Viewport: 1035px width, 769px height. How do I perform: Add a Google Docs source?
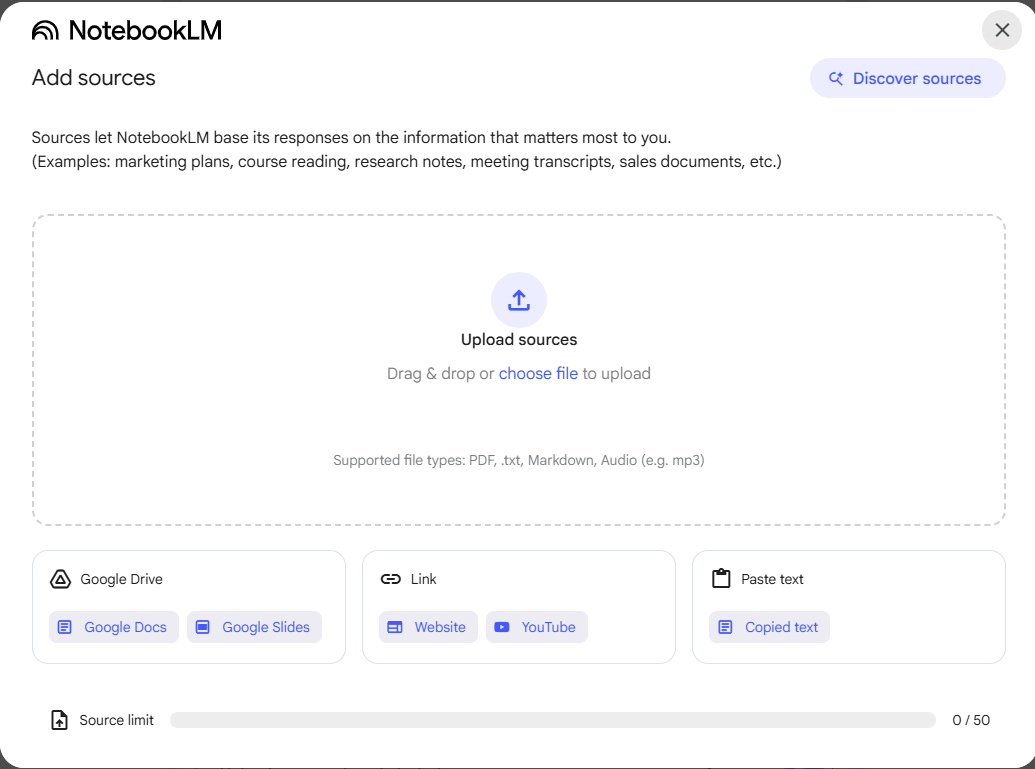point(114,627)
